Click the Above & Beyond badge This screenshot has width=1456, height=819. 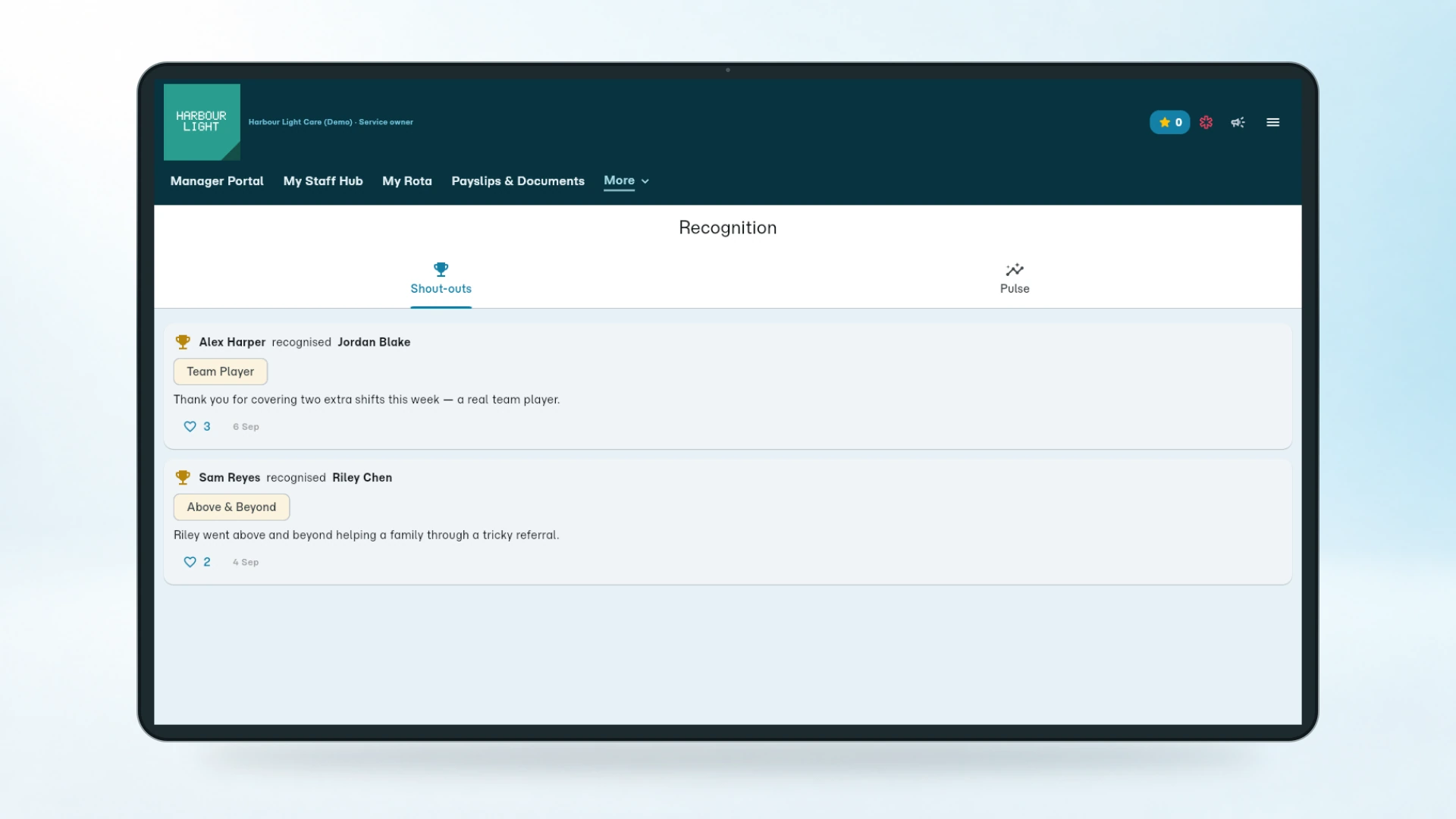click(231, 507)
